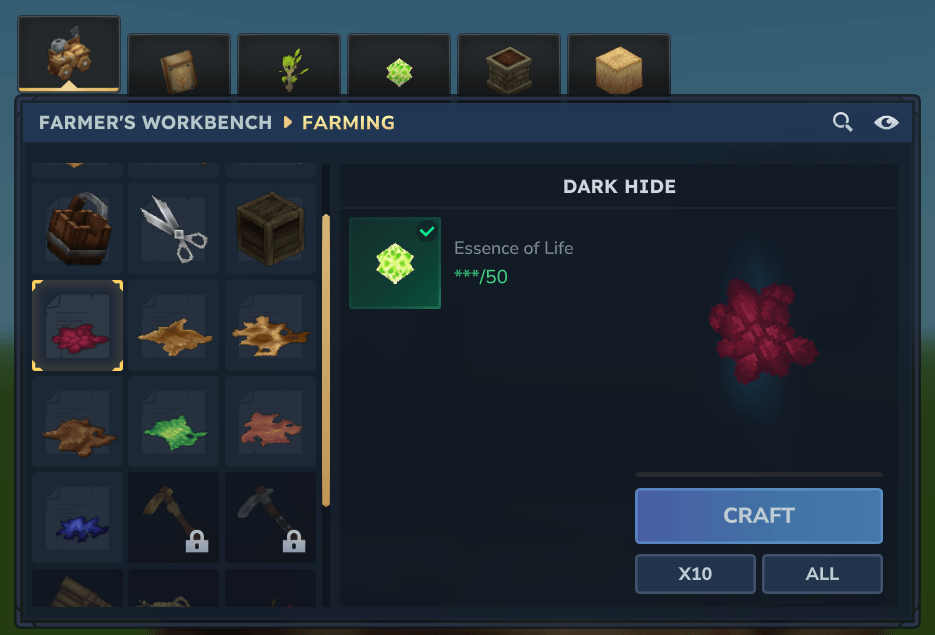Select the shears recipe icon
935x635 pixels.
[174, 228]
